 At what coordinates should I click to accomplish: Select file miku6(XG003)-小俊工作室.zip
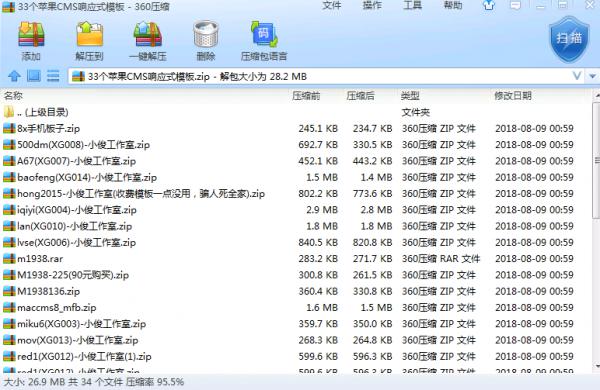point(297,324)
